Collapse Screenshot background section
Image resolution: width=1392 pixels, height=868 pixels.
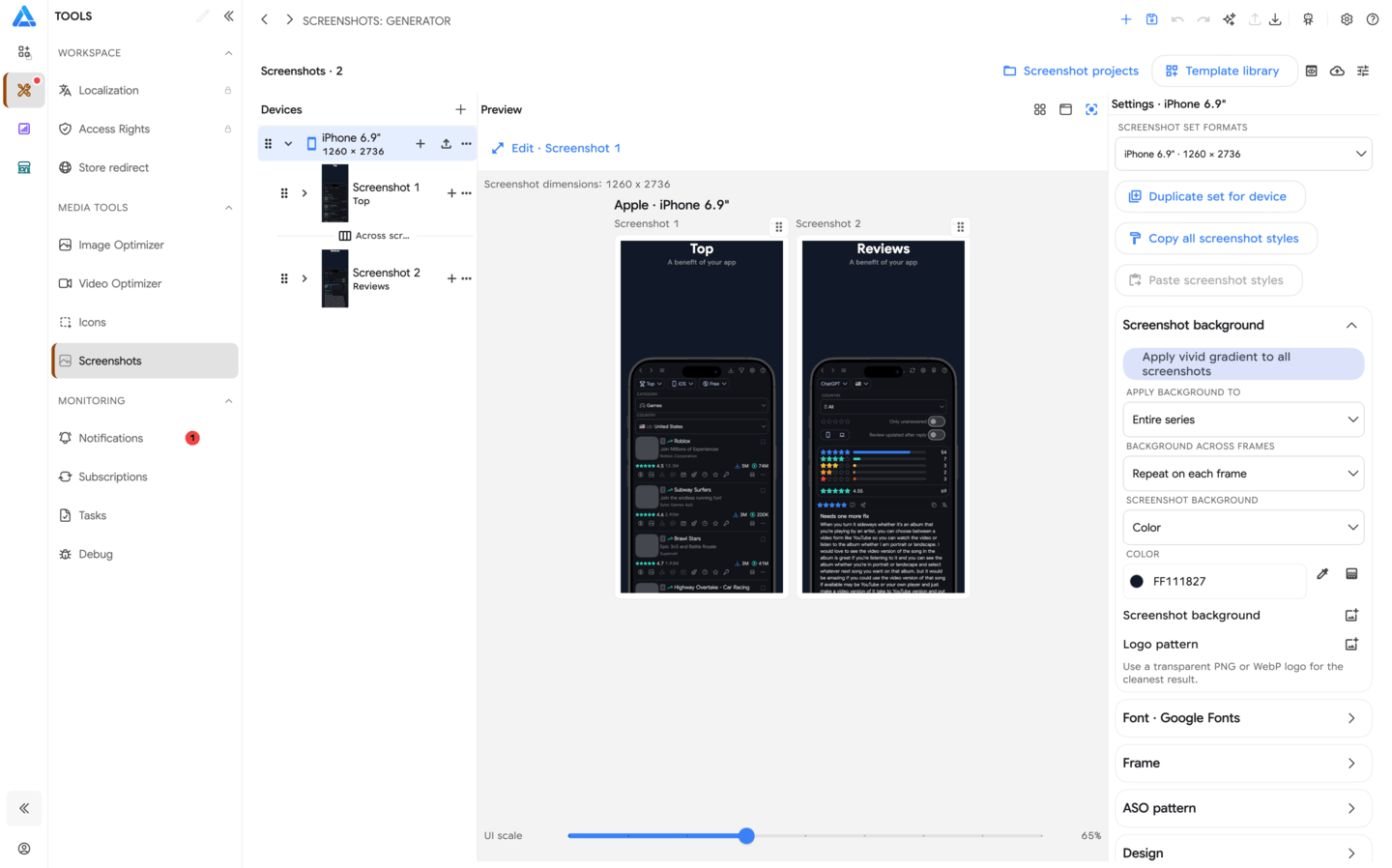click(1351, 326)
